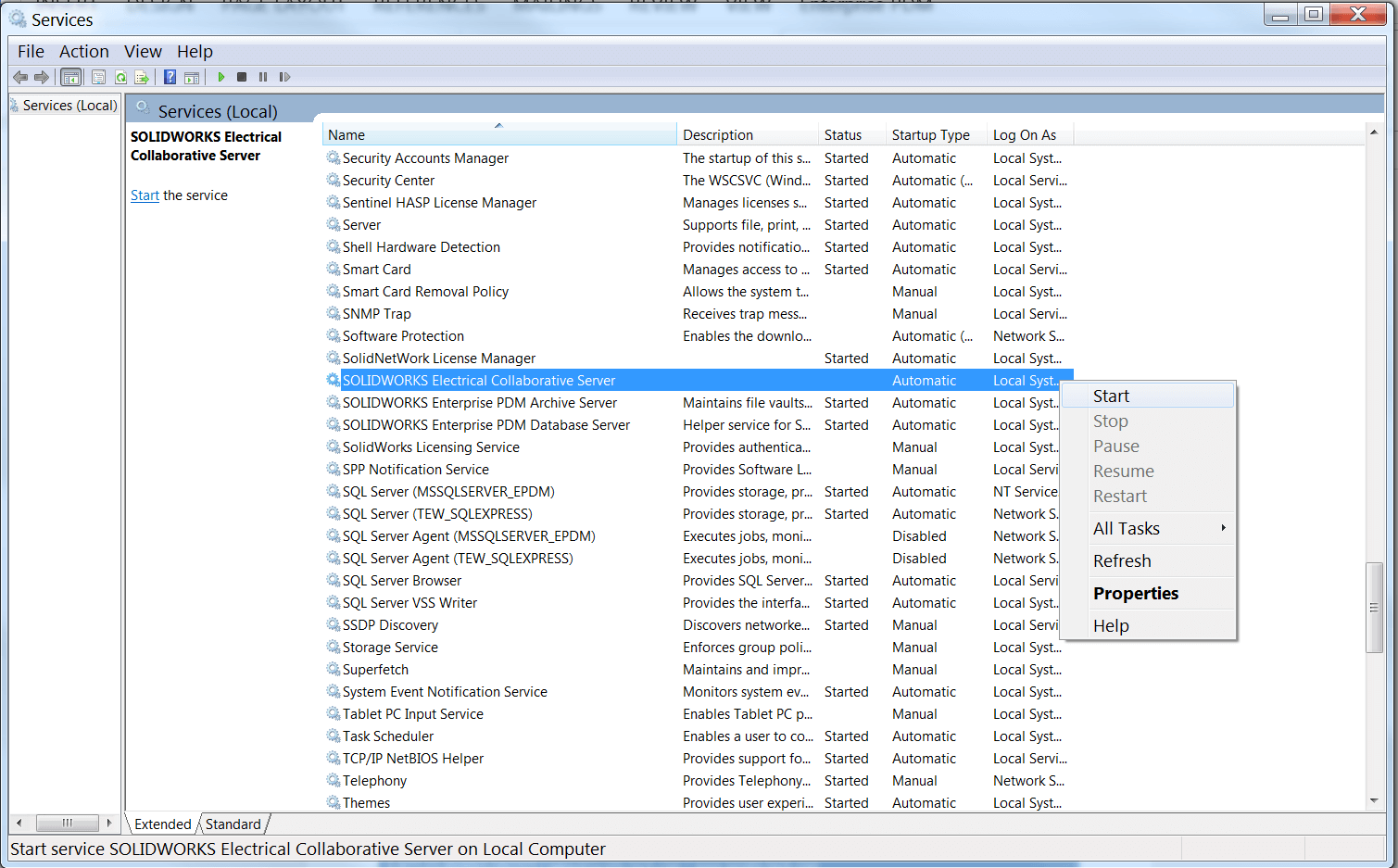
Task: Open the File menu
Action: click(x=31, y=52)
